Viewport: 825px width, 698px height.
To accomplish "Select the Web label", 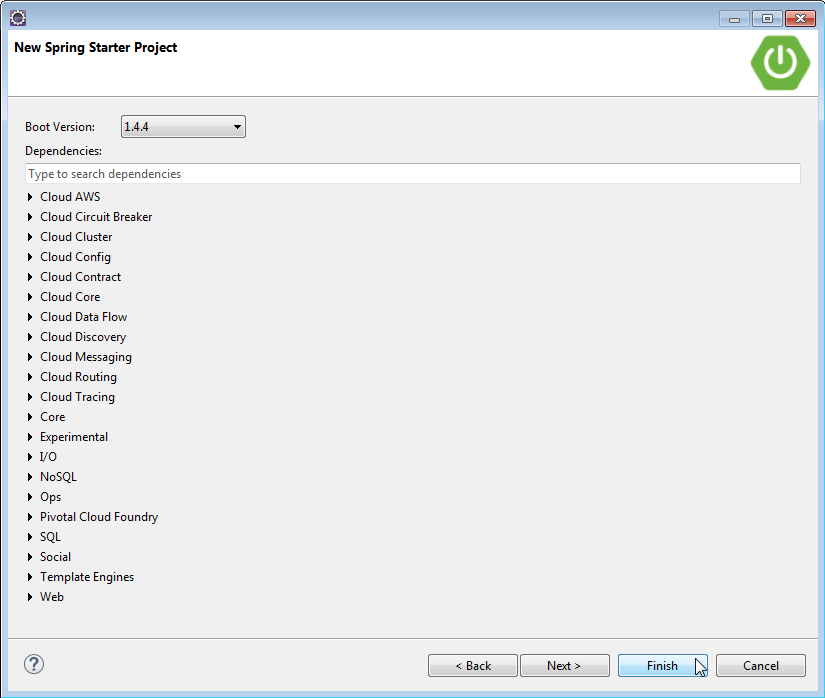I will coord(52,596).
